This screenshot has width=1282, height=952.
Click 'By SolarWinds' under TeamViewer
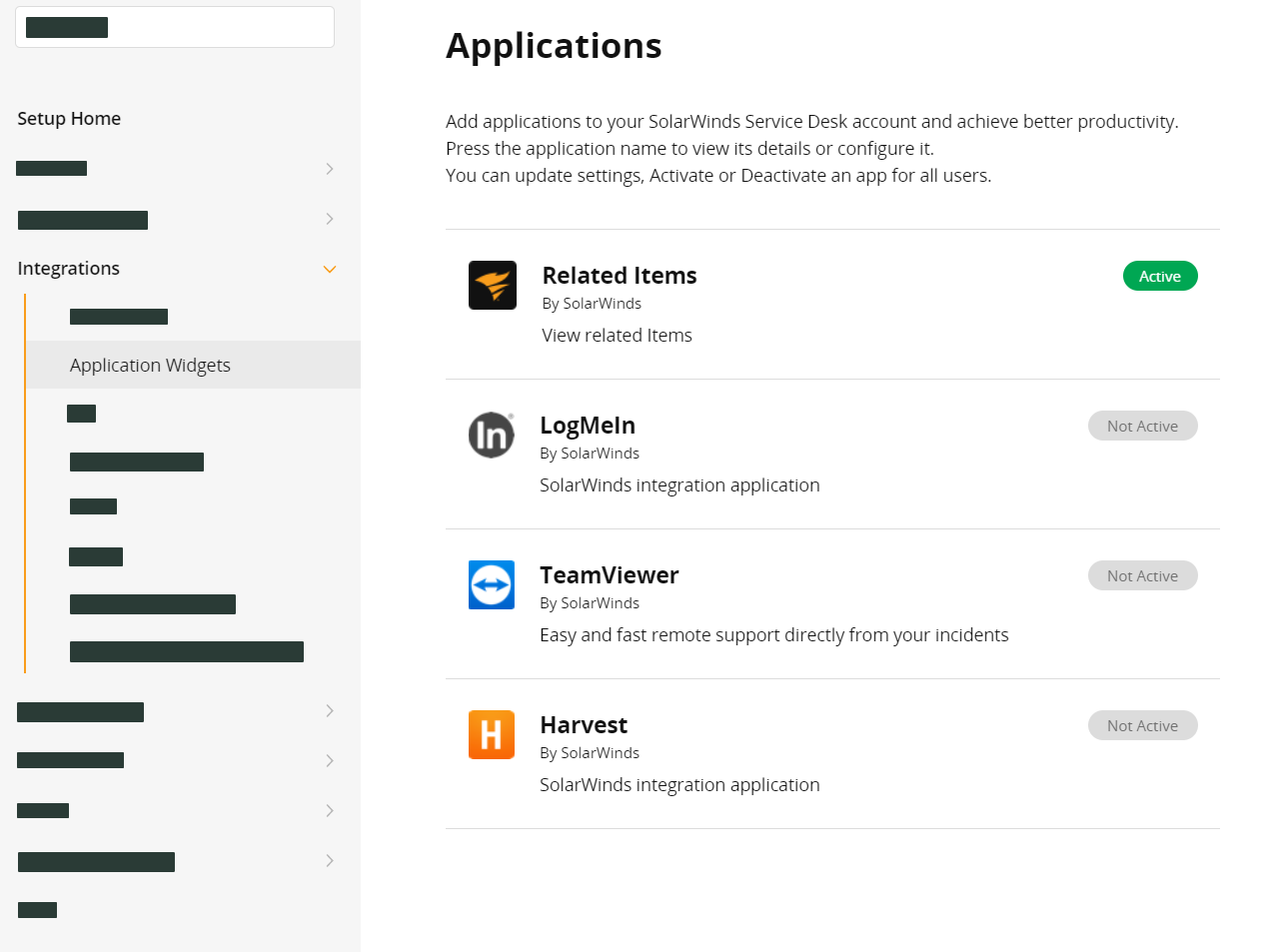590,603
